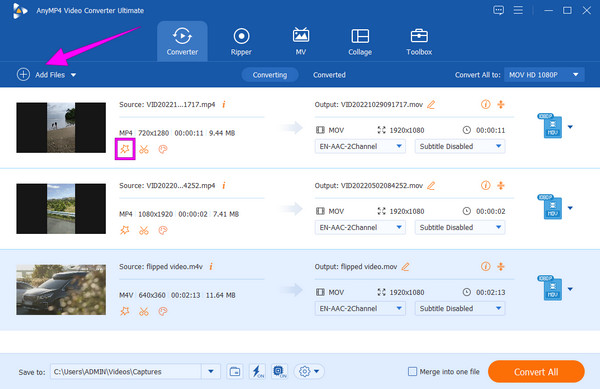The width and height of the screenshot is (600, 389).
Task: Select thumbnail of VID20221...1717.mp4
Action: click(x=61, y=127)
